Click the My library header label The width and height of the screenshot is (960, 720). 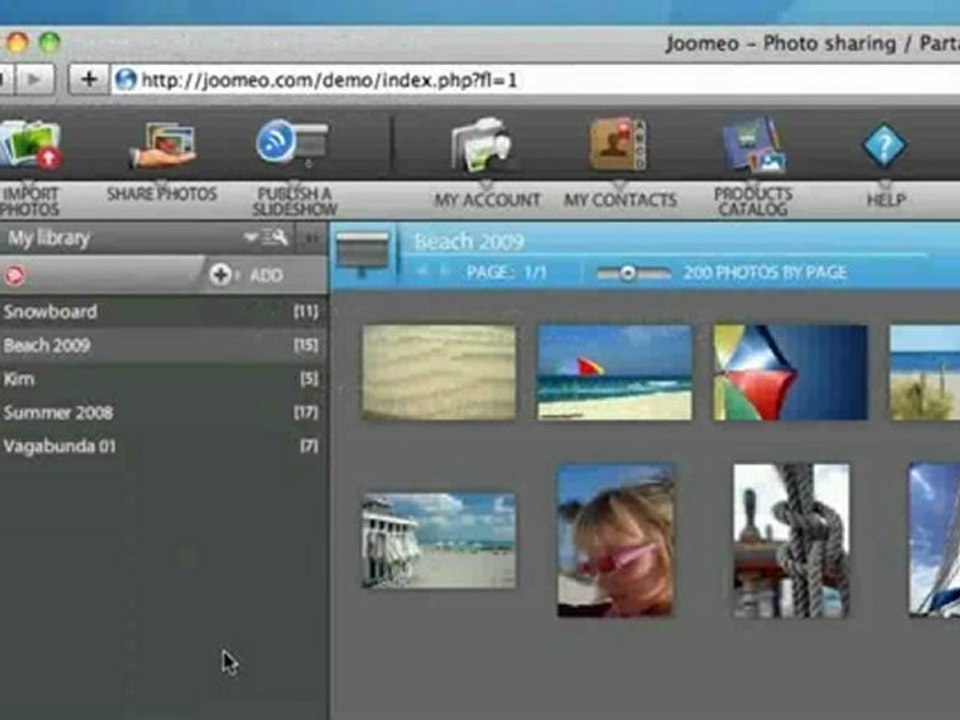[49, 238]
